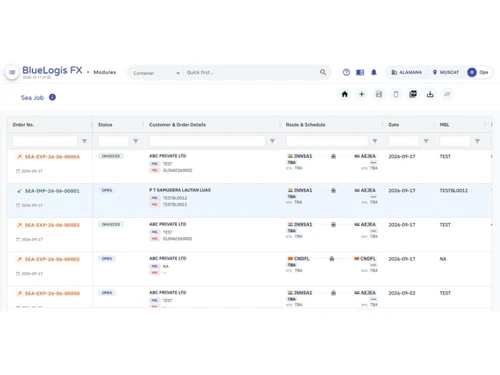500x375 pixels.
Task: Sort by Date column header
Action: coord(393,125)
